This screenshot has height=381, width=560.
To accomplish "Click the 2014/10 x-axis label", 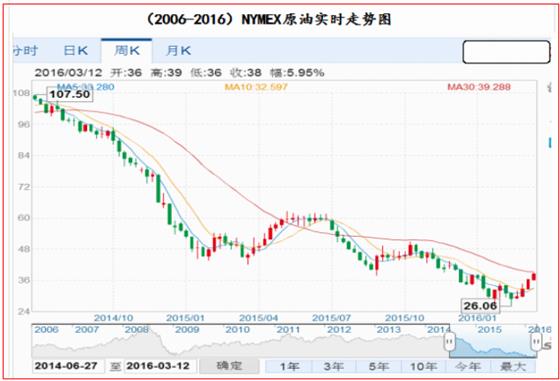I will coord(113,318).
